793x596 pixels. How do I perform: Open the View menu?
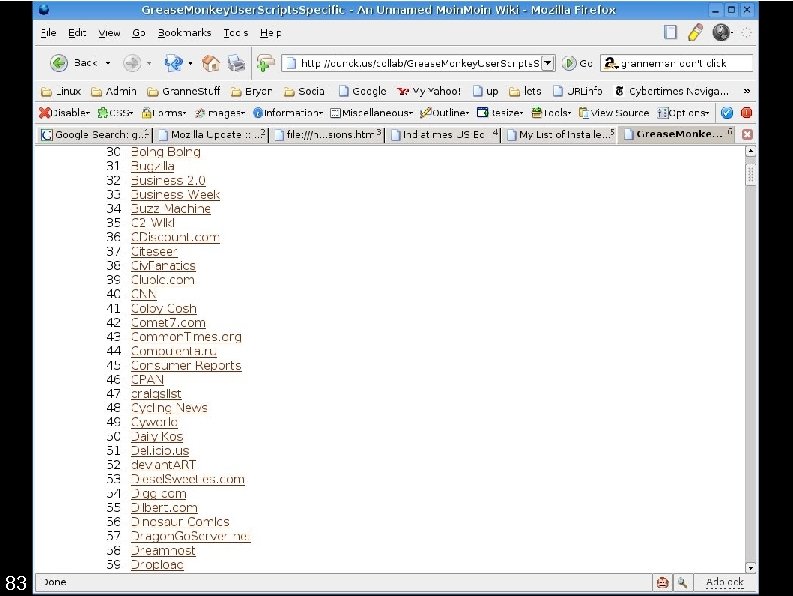(x=109, y=33)
